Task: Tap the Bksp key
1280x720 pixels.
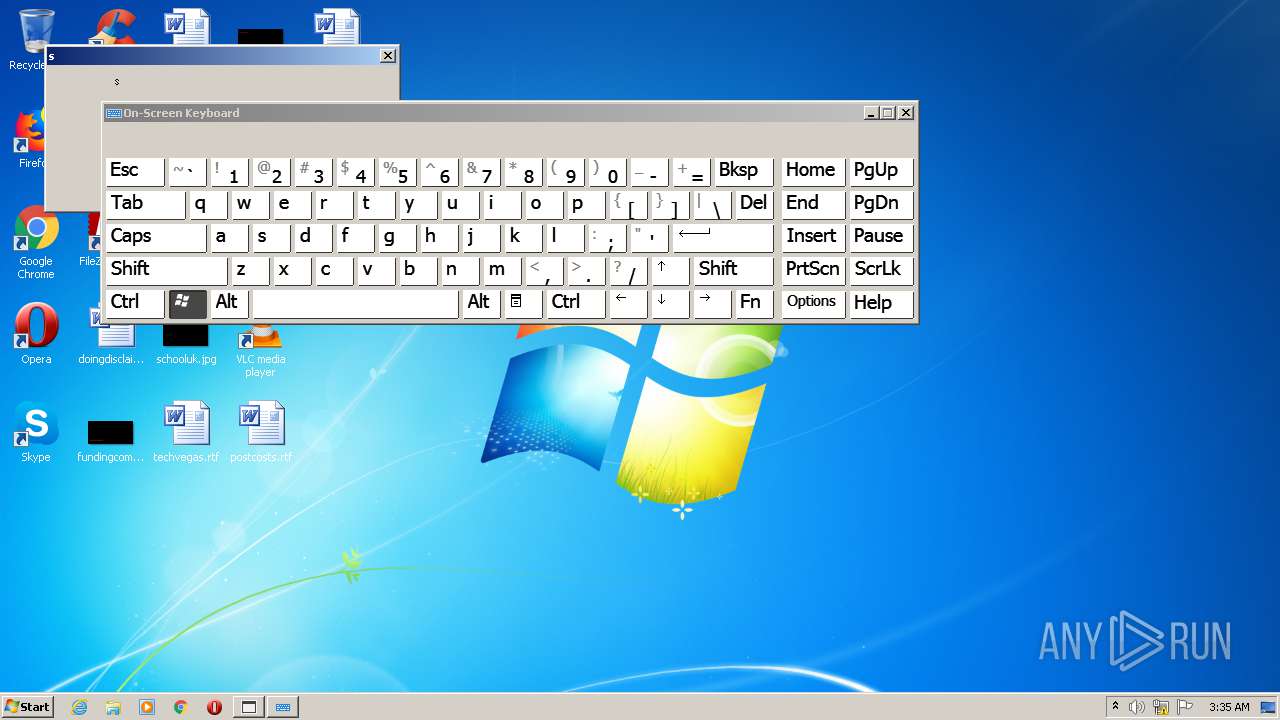Action: pos(744,171)
